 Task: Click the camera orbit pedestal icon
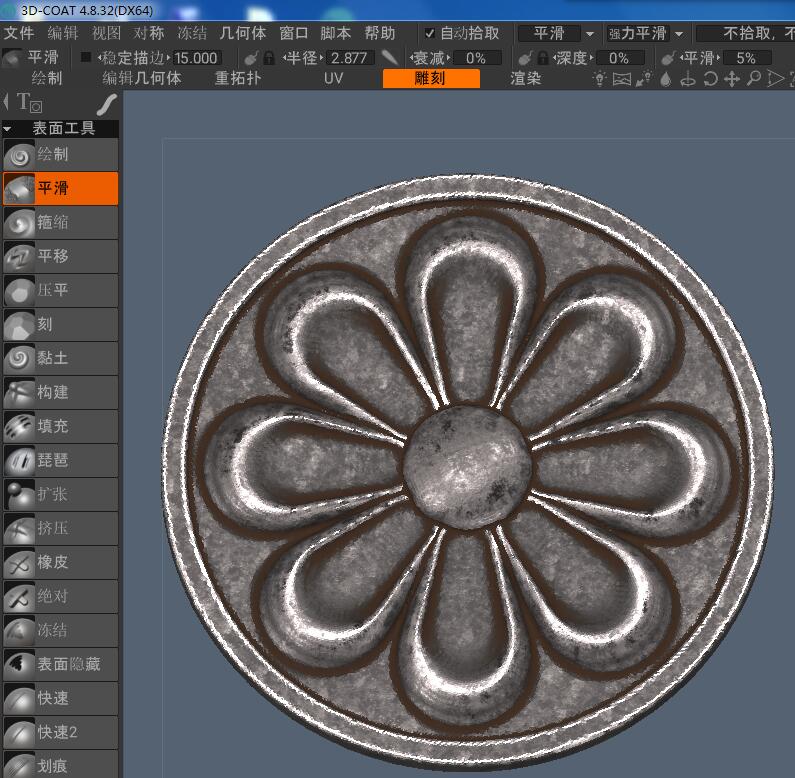click(688, 79)
